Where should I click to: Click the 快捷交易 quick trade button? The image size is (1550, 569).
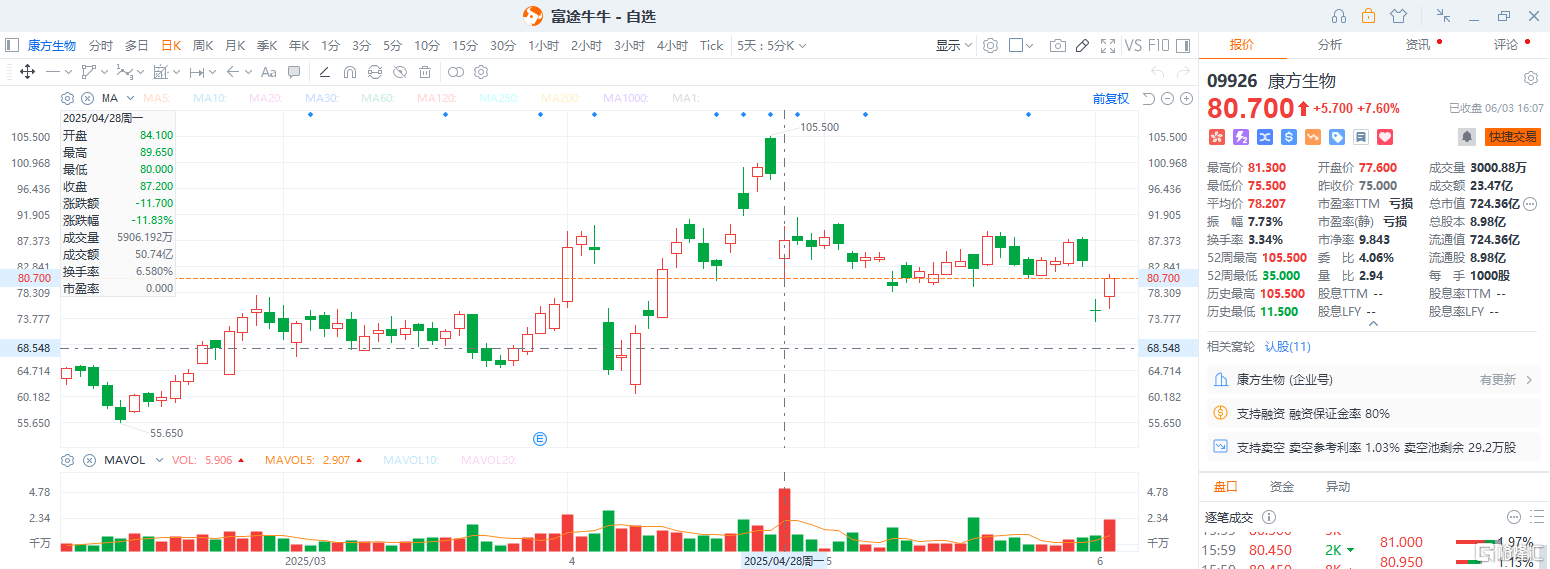(1512, 137)
